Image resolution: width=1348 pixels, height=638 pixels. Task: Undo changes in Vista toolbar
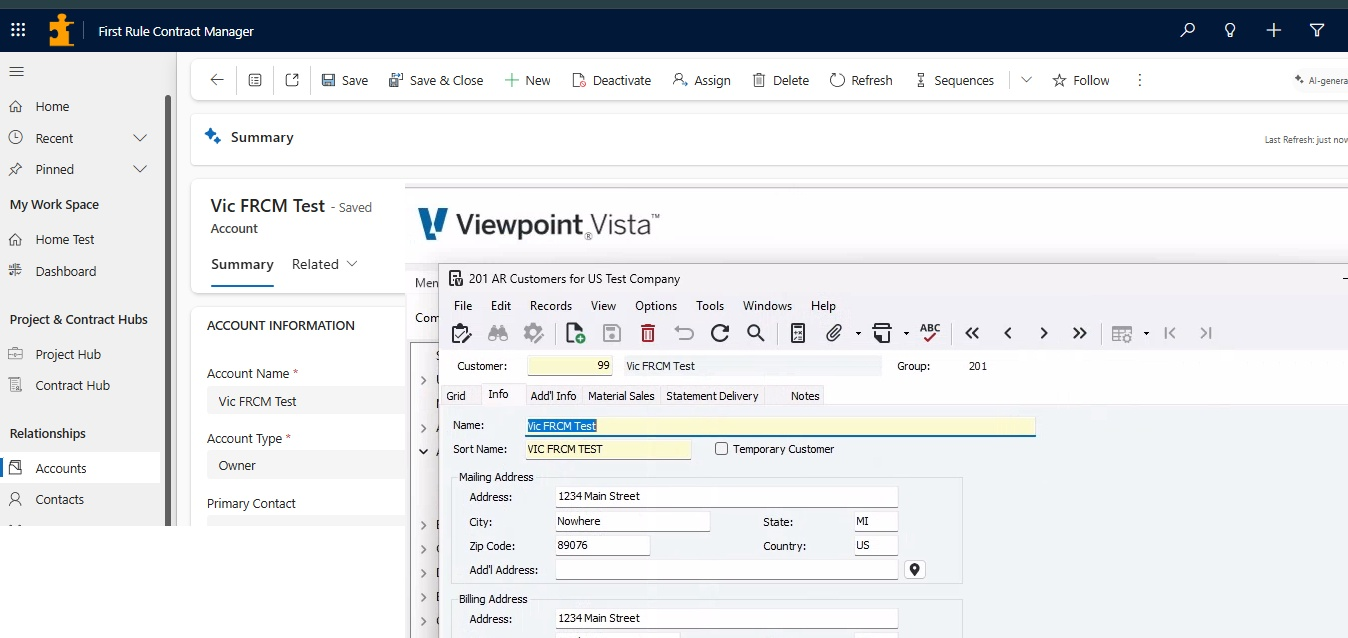click(x=684, y=333)
